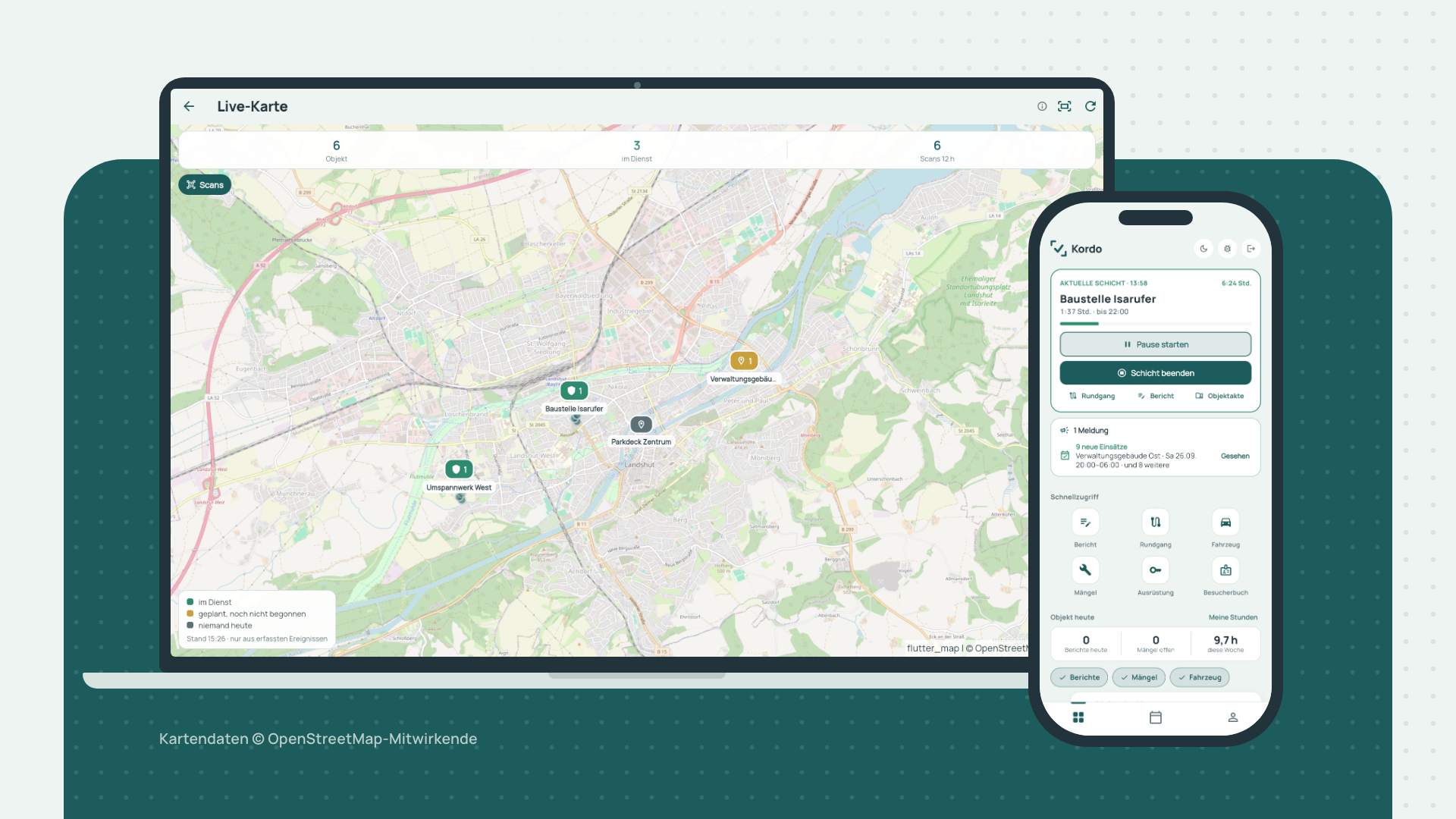Click the 3 im Dienst counter
Screen dimensions: 1456x819
point(636,150)
